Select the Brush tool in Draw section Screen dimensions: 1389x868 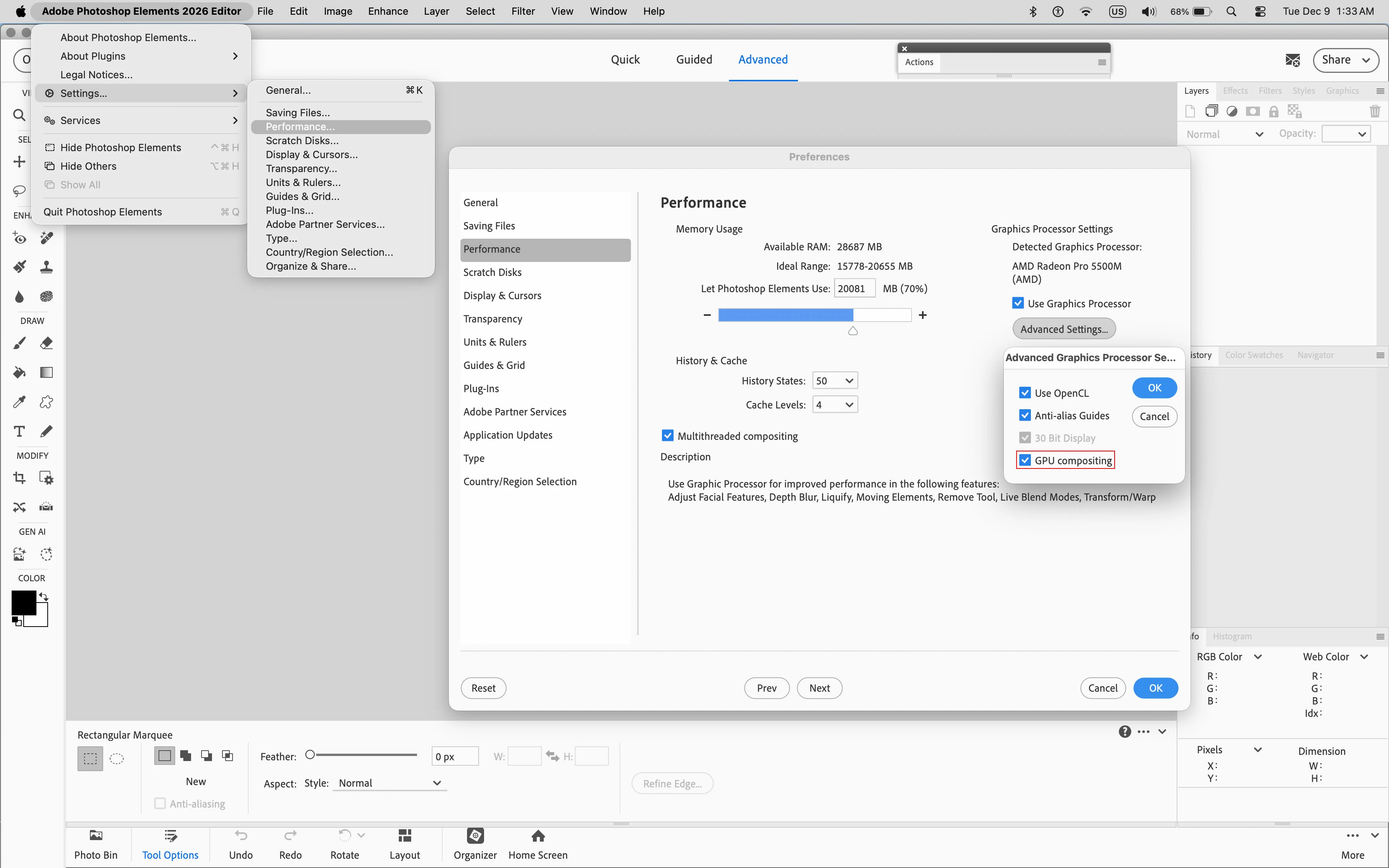(19, 343)
